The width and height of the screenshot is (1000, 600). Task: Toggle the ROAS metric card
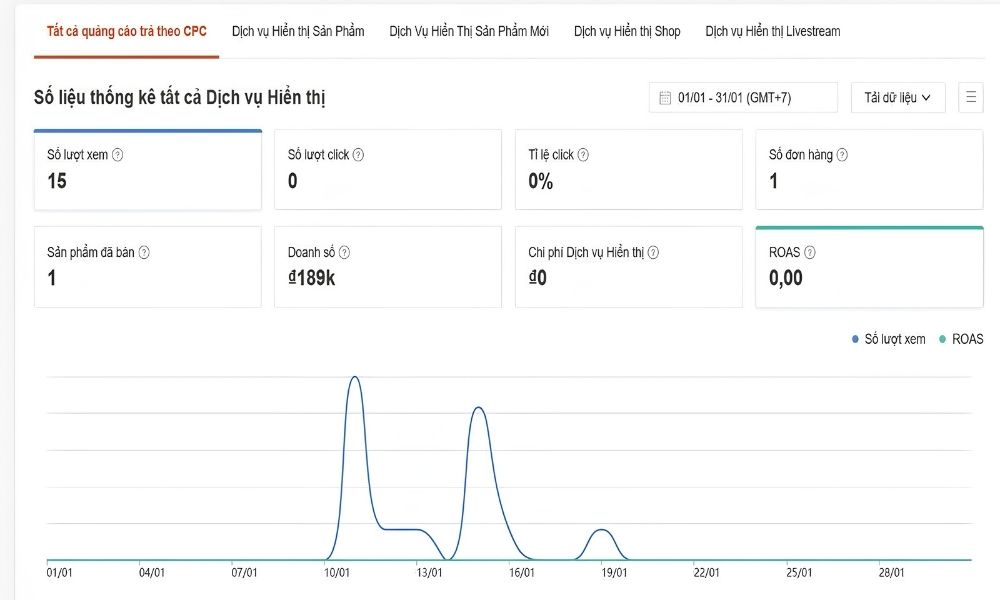click(x=869, y=267)
